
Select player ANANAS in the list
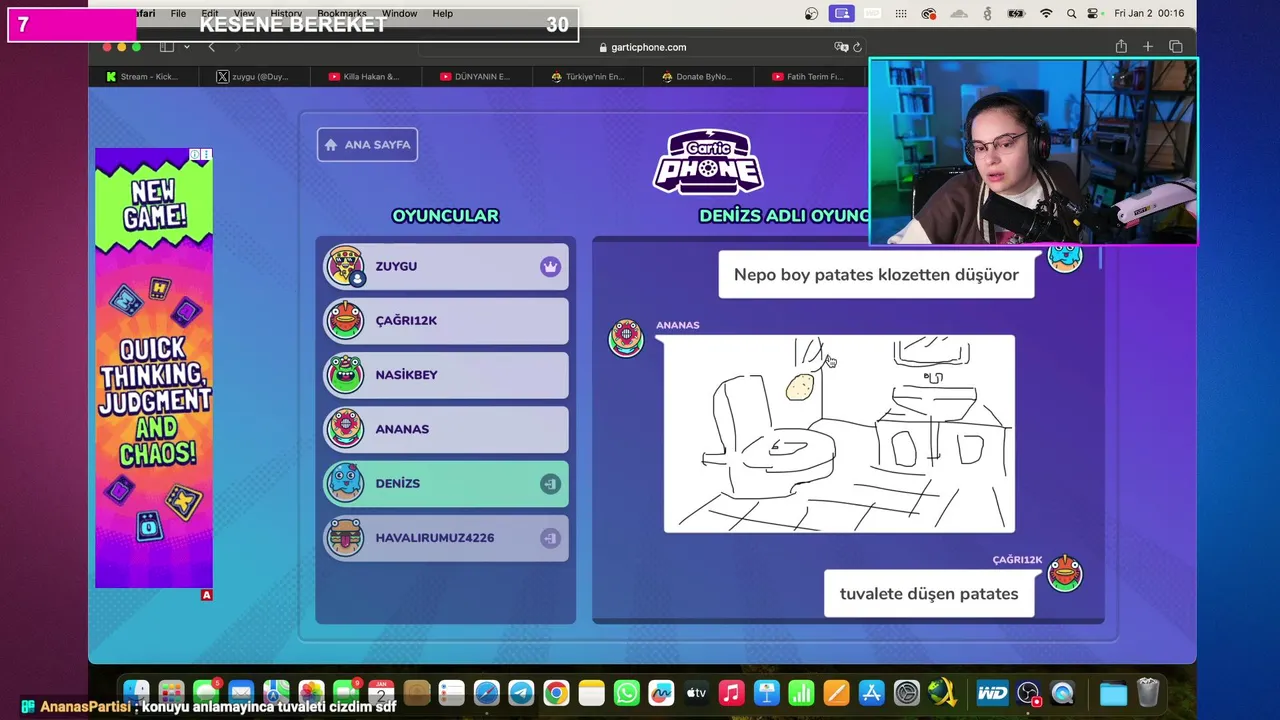pos(445,429)
